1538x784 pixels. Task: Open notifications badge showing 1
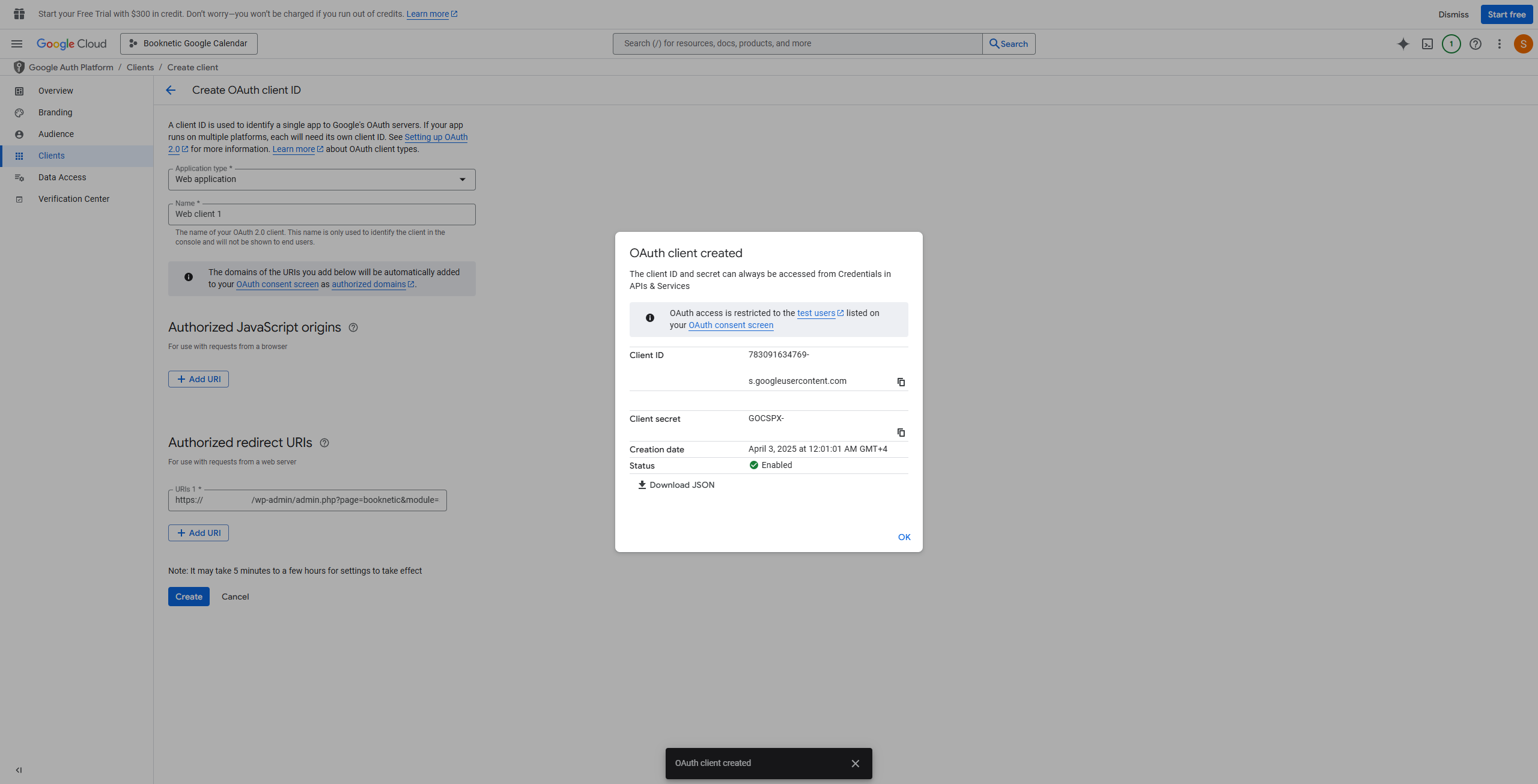pos(1451,44)
